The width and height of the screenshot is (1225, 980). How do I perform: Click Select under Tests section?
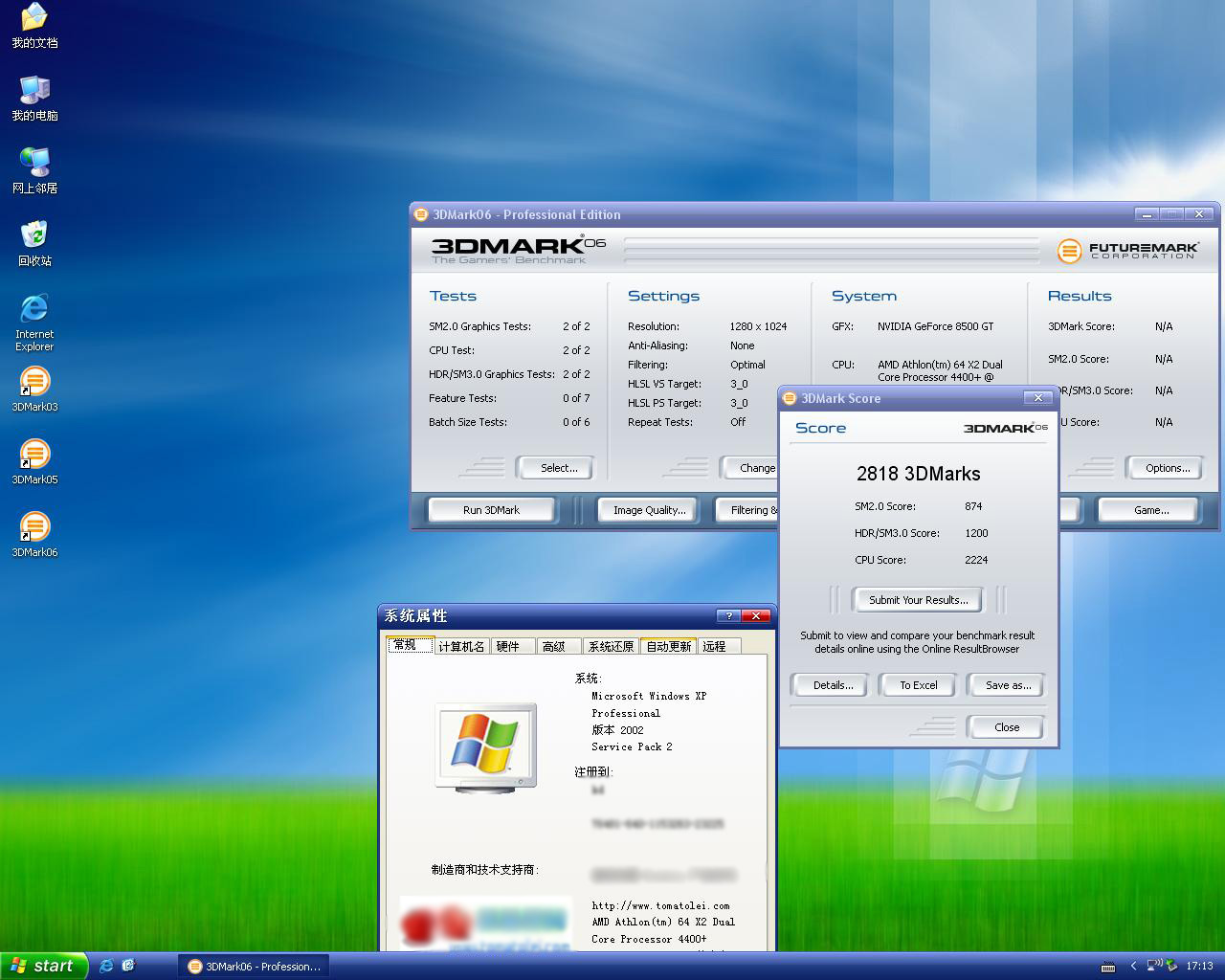click(558, 468)
